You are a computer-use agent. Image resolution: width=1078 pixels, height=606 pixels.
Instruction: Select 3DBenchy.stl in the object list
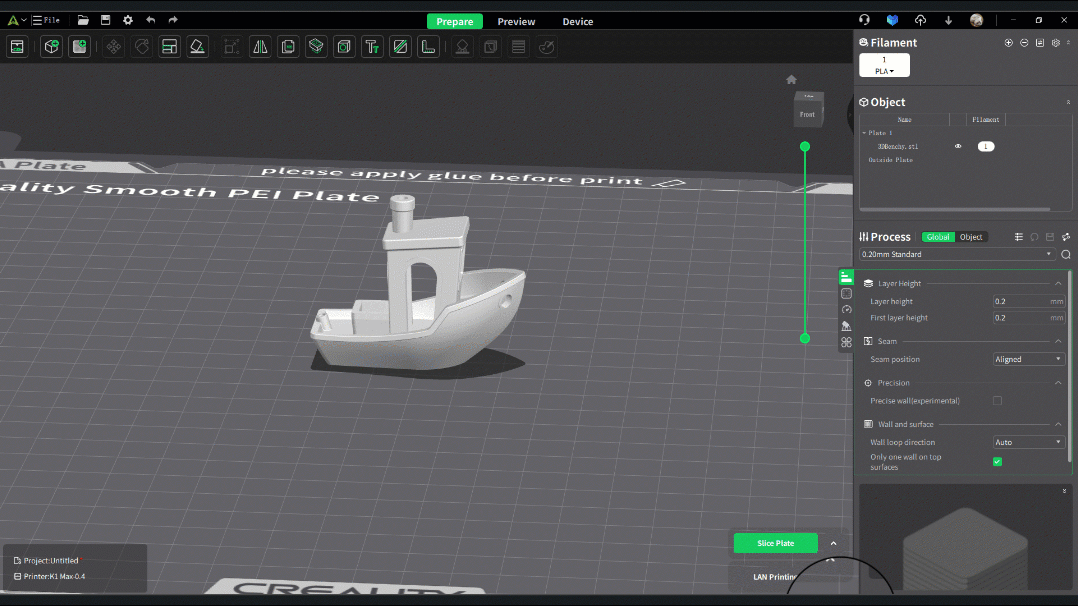click(898, 147)
